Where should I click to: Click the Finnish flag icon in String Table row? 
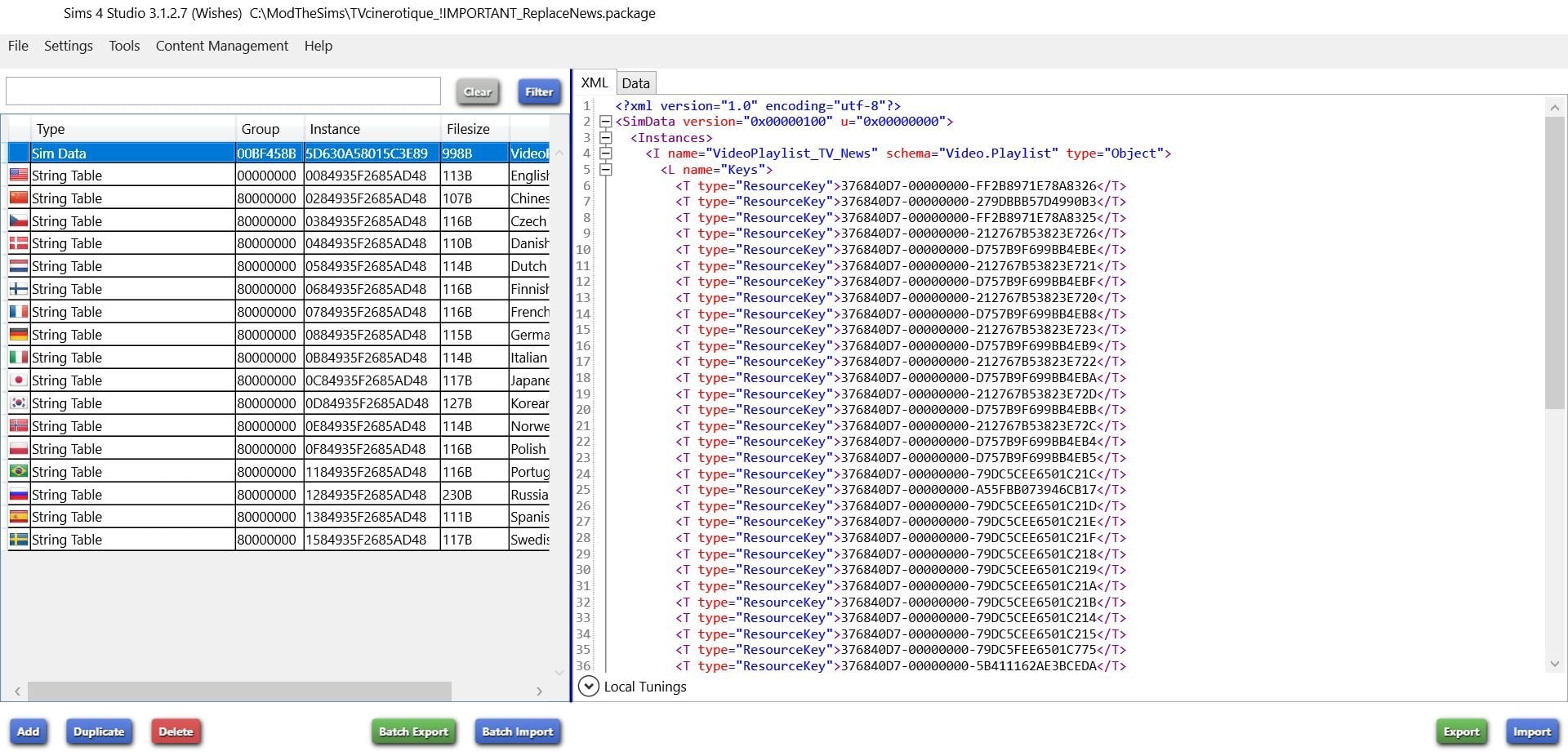(x=18, y=288)
